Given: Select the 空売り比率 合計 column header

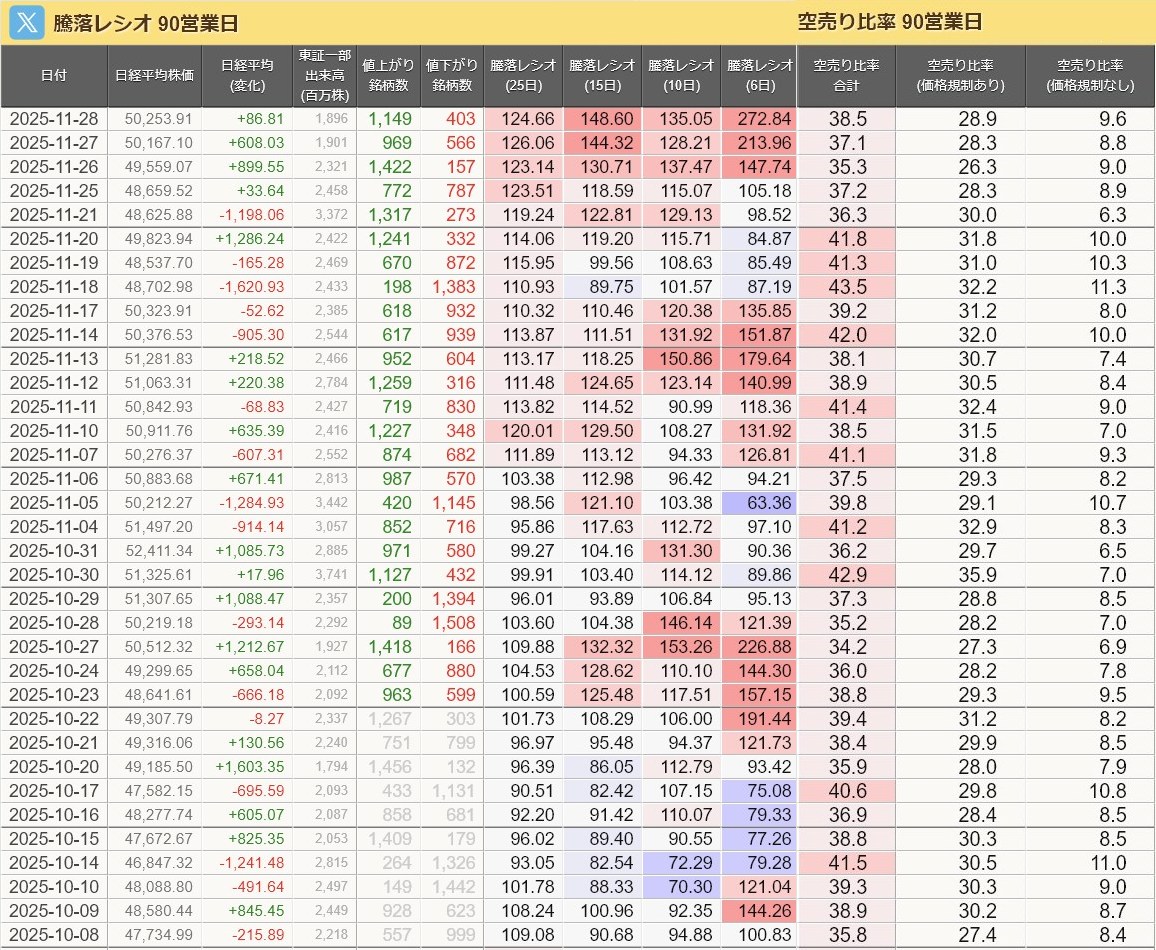Looking at the screenshot, I should (x=846, y=76).
